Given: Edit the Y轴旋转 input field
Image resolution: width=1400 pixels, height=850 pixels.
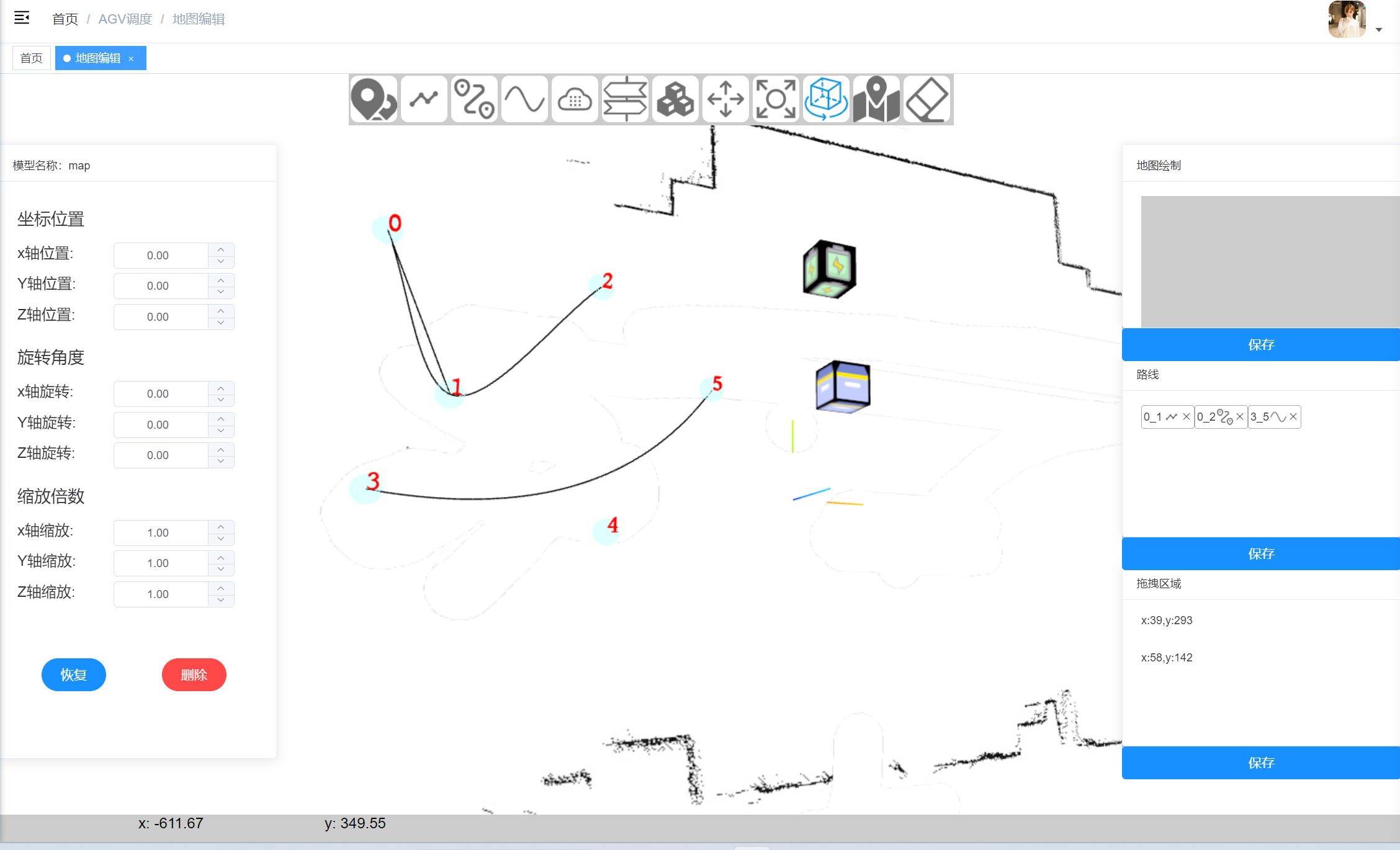Looking at the screenshot, I should pos(161,425).
